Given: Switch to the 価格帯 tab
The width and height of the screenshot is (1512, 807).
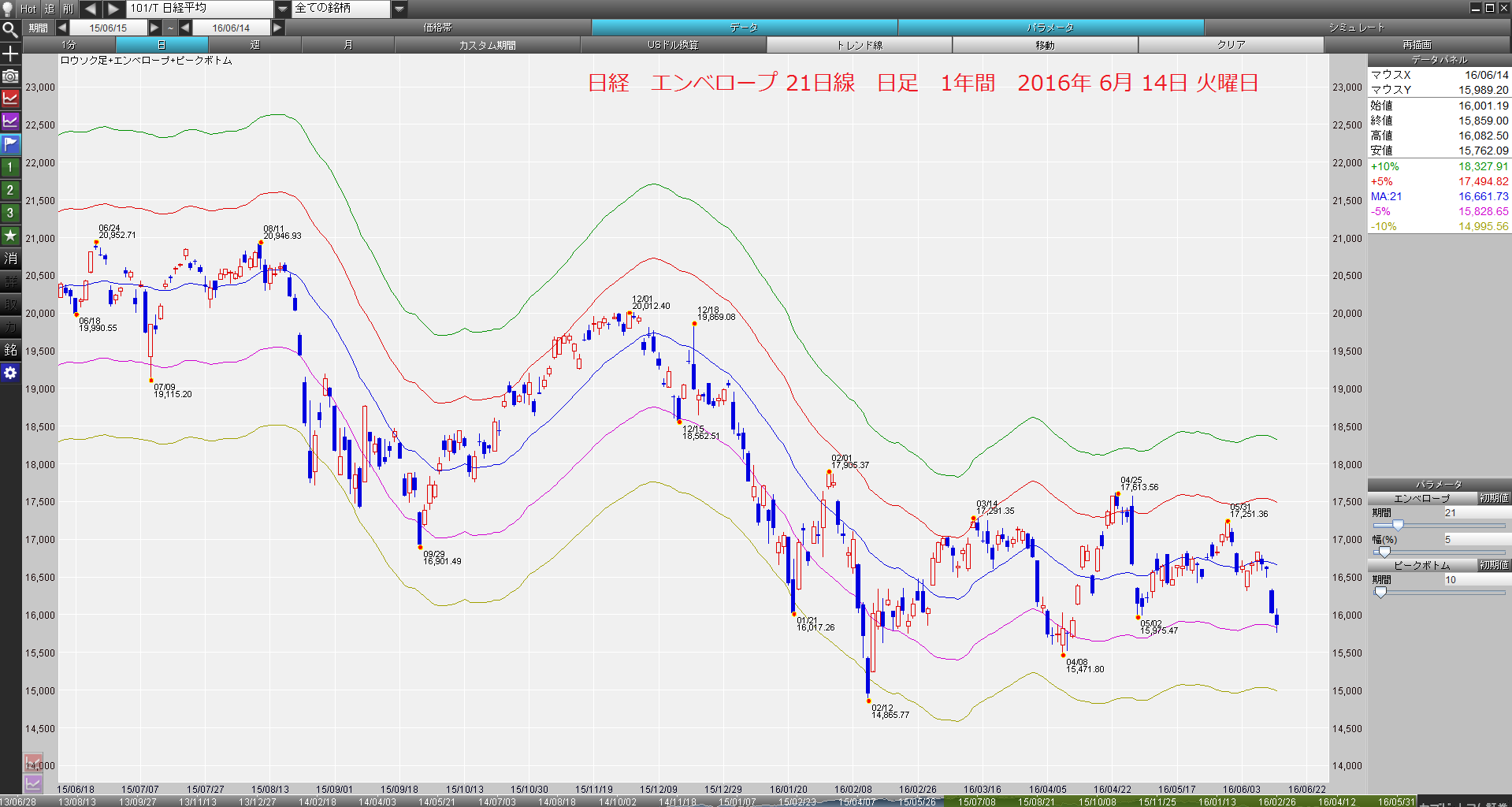Looking at the screenshot, I should (438, 28).
